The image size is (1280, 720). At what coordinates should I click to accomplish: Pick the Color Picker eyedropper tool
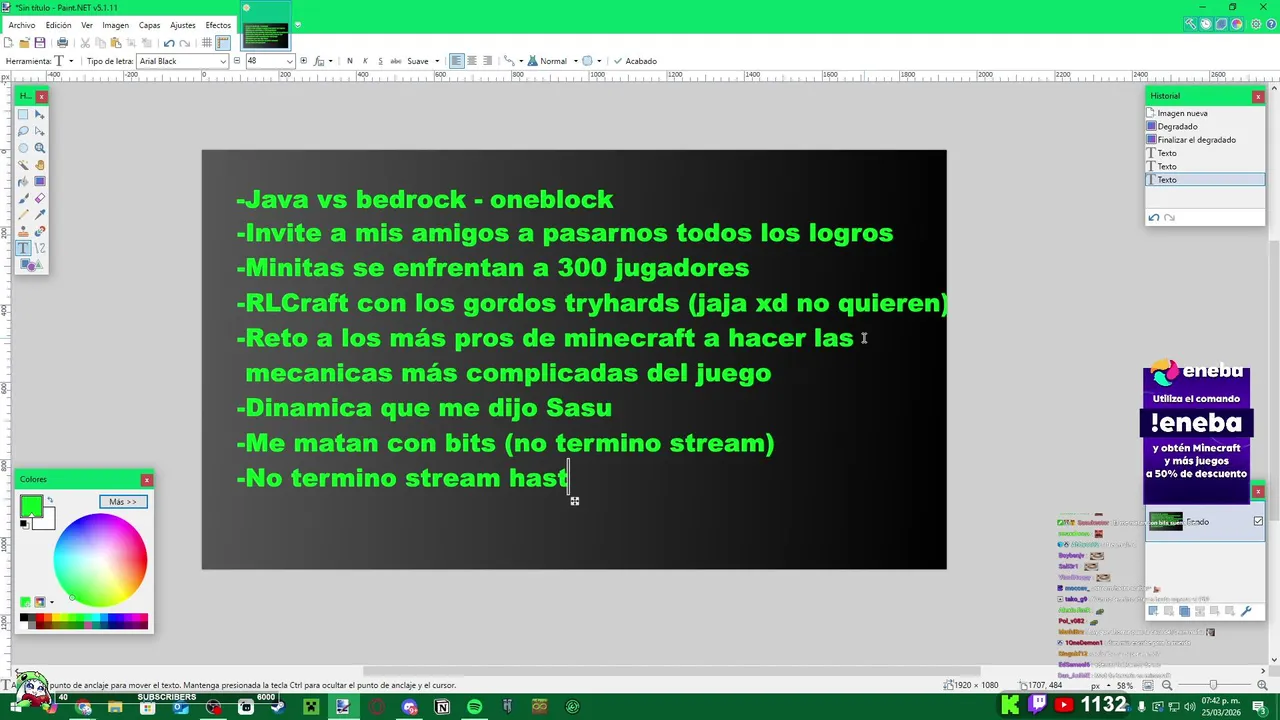[40, 215]
